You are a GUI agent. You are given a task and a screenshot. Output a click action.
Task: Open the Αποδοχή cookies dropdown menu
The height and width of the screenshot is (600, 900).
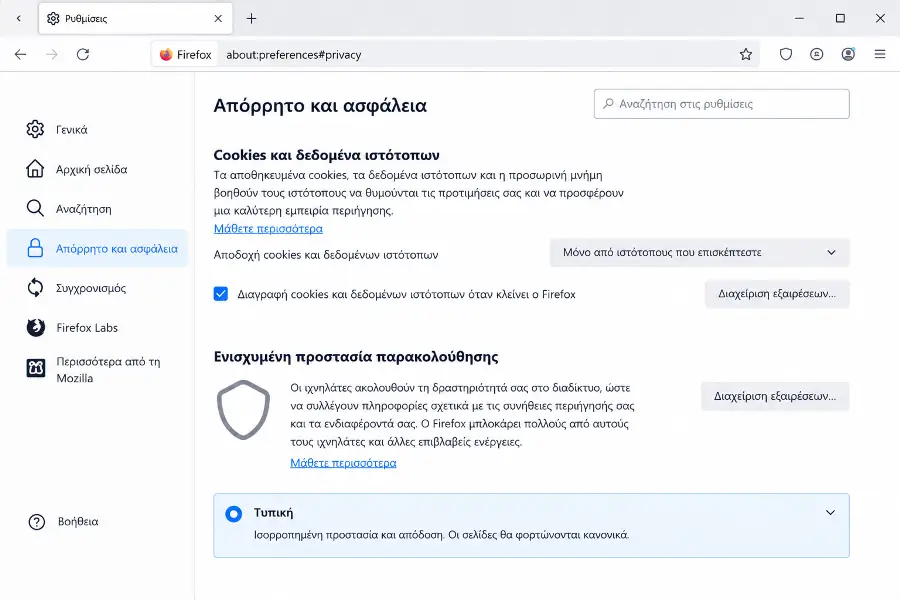699,253
